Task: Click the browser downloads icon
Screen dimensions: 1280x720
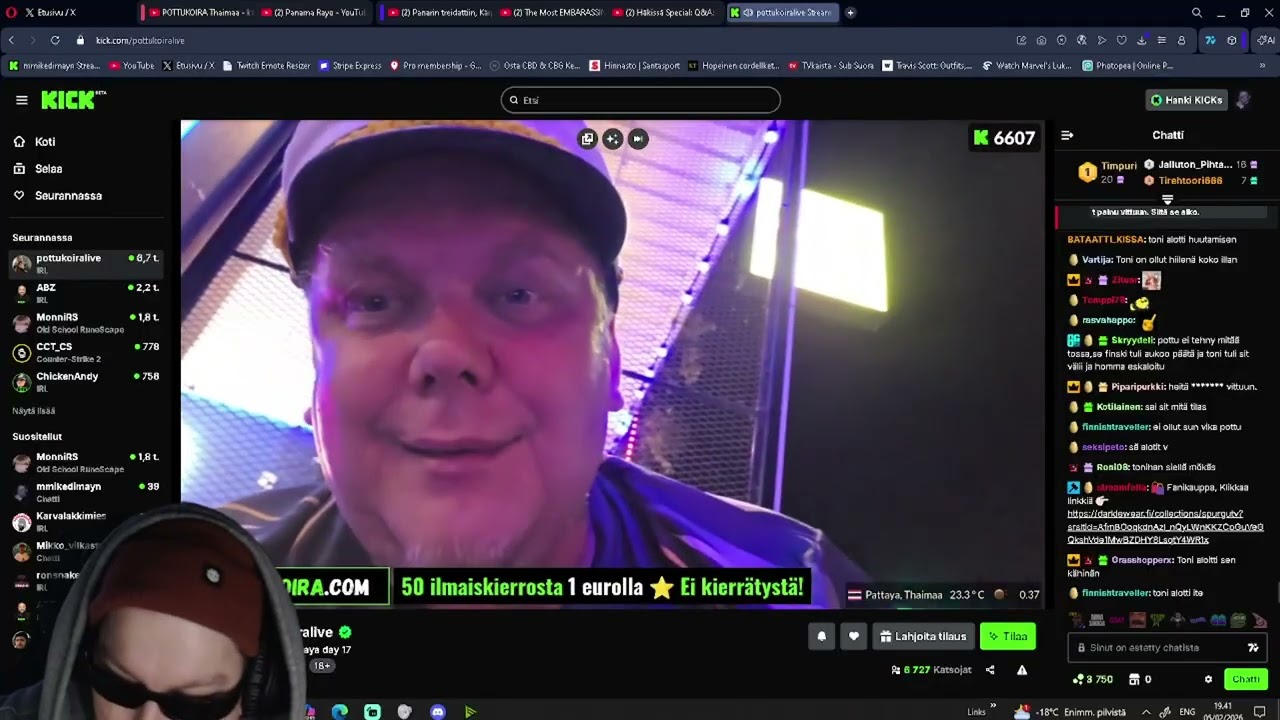Action: [1141, 40]
